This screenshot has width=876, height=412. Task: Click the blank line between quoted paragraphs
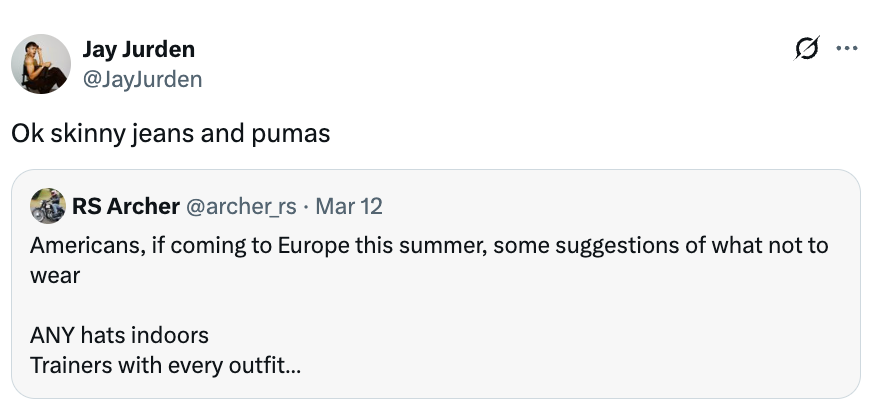tap(300, 304)
